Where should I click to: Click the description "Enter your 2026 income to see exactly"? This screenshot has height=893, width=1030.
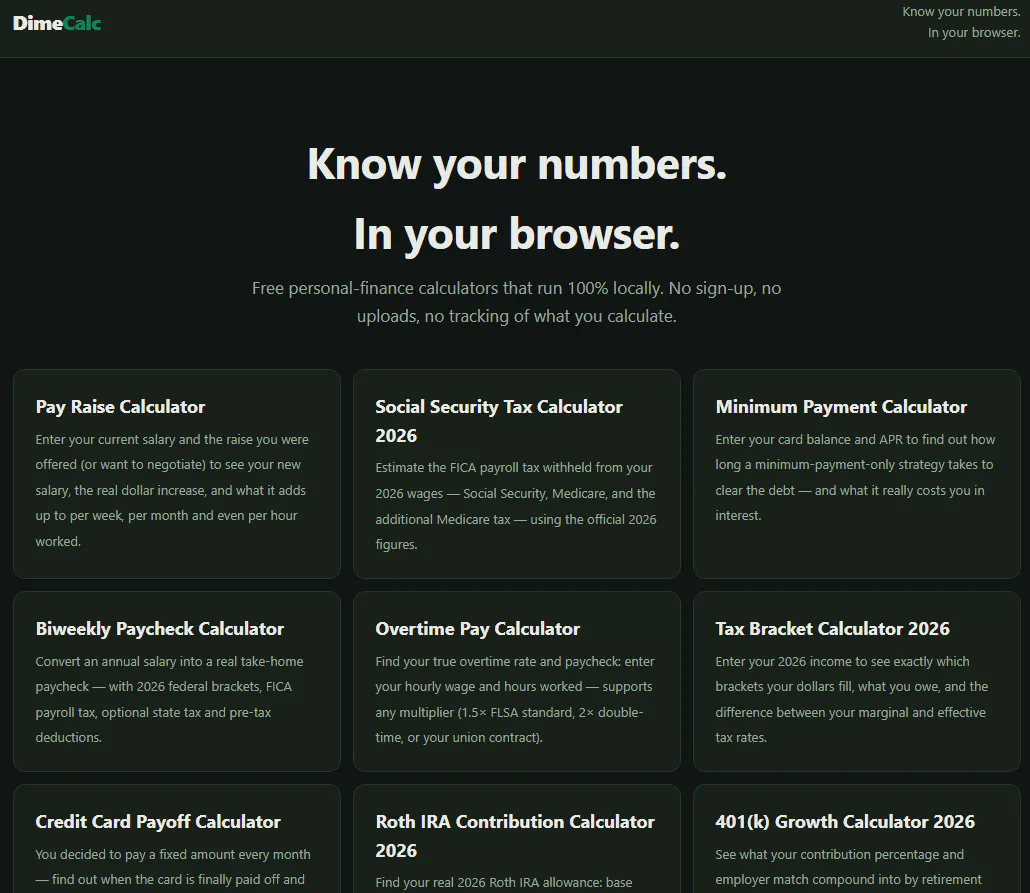click(x=851, y=699)
